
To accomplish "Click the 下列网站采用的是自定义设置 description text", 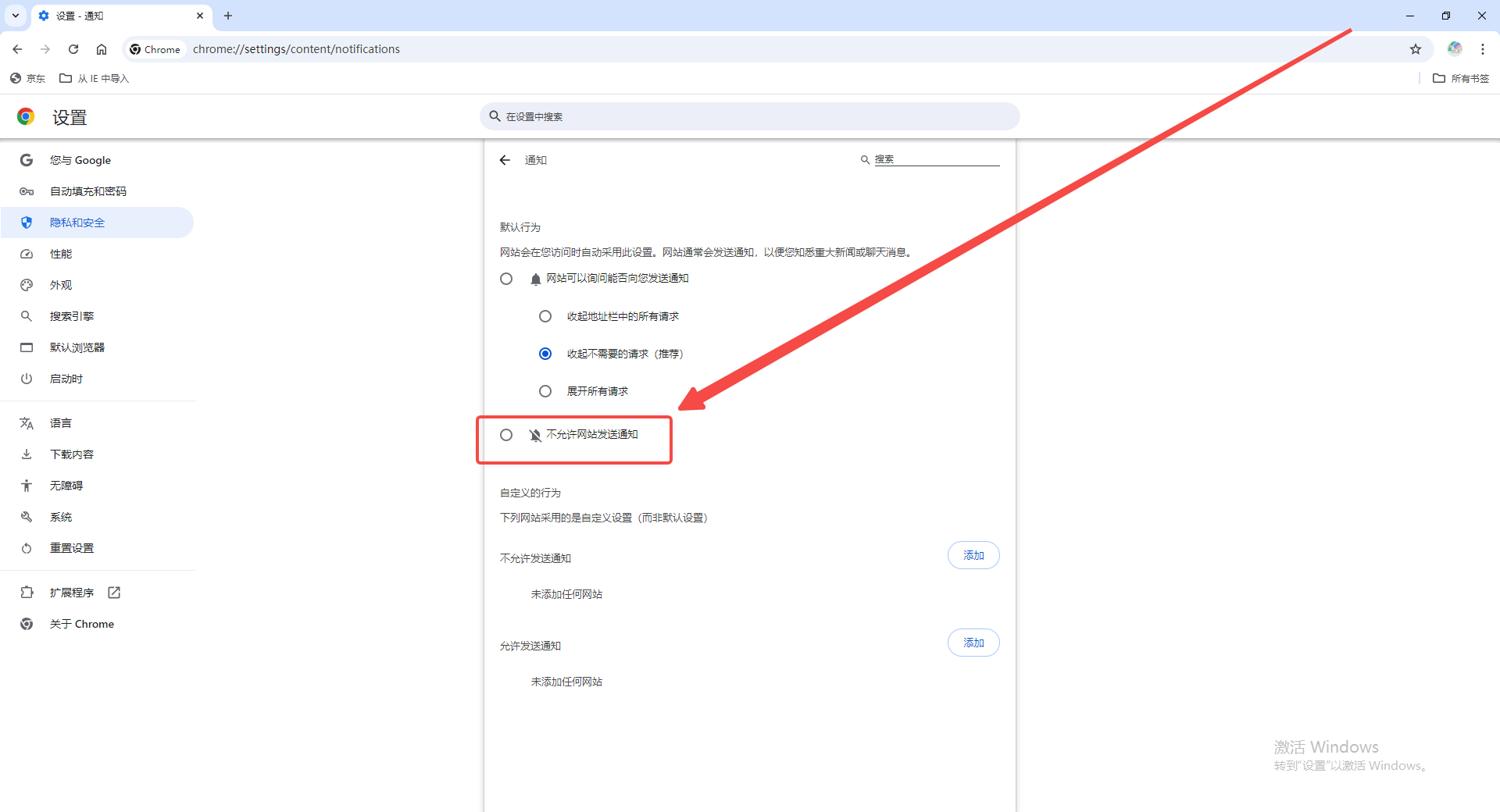I will pyautogui.click(x=604, y=518).
